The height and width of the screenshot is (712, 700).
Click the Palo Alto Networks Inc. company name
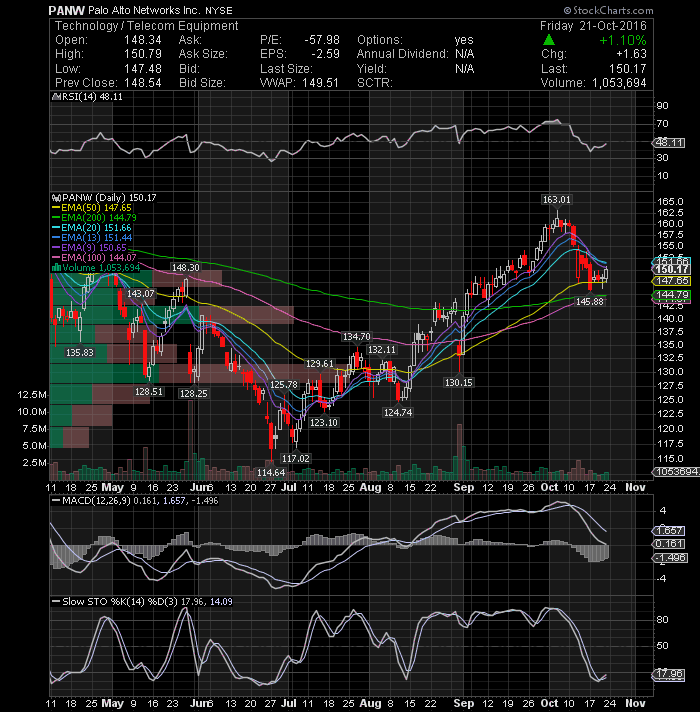pyautogui.click(x=144, y=10)
